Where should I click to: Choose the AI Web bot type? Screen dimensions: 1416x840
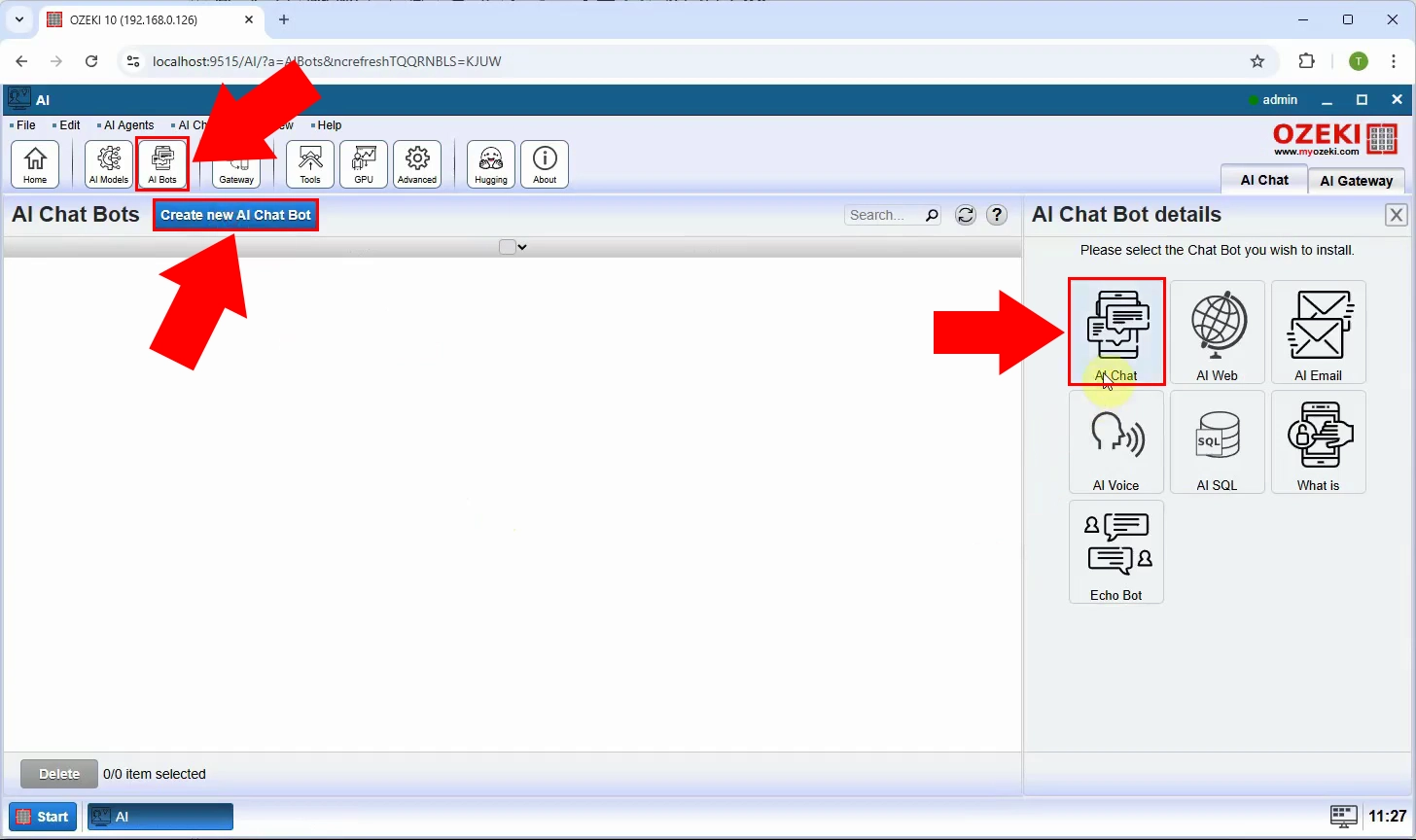click(x=1218, y=332)
